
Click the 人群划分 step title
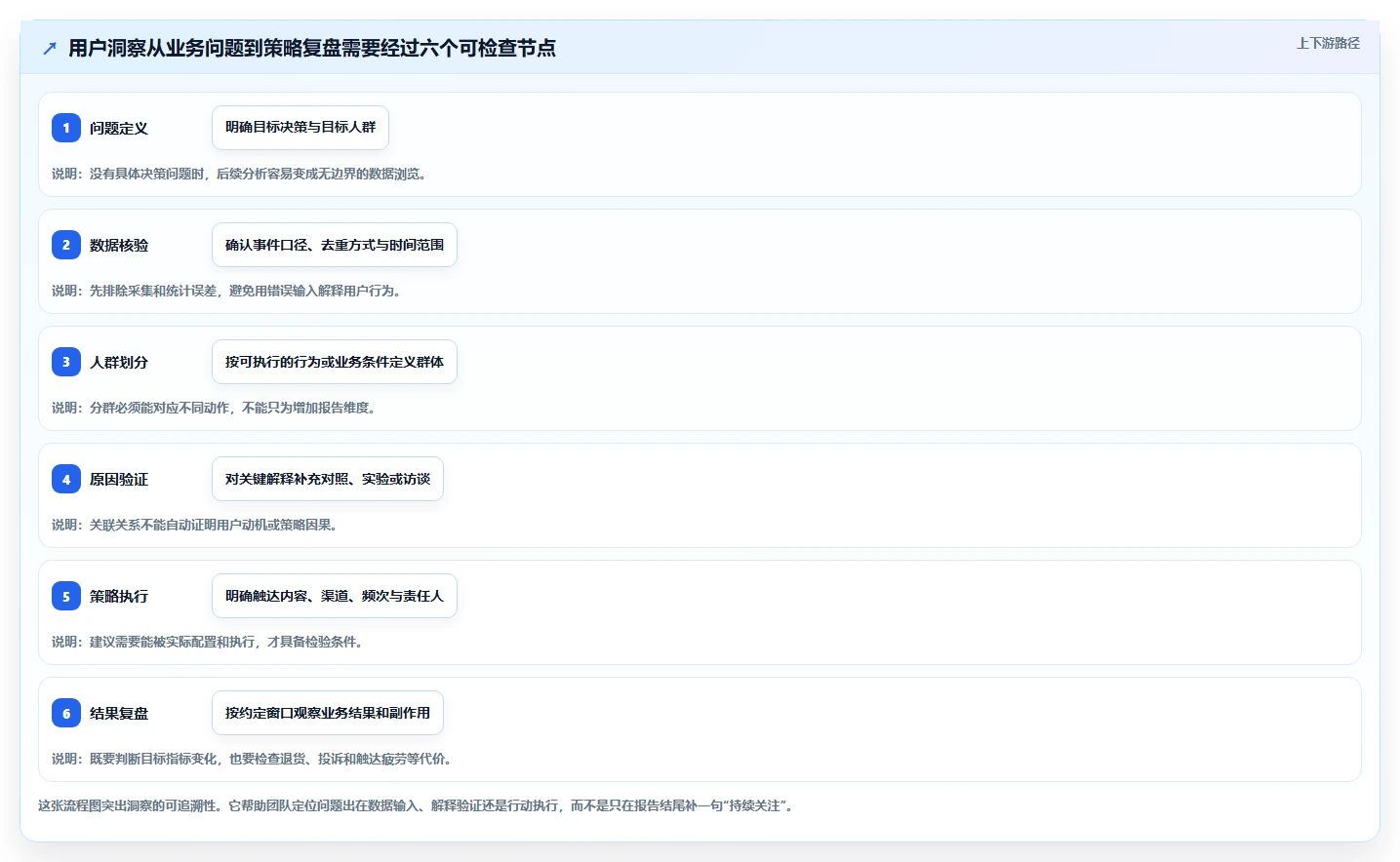(x=119, y=362)
